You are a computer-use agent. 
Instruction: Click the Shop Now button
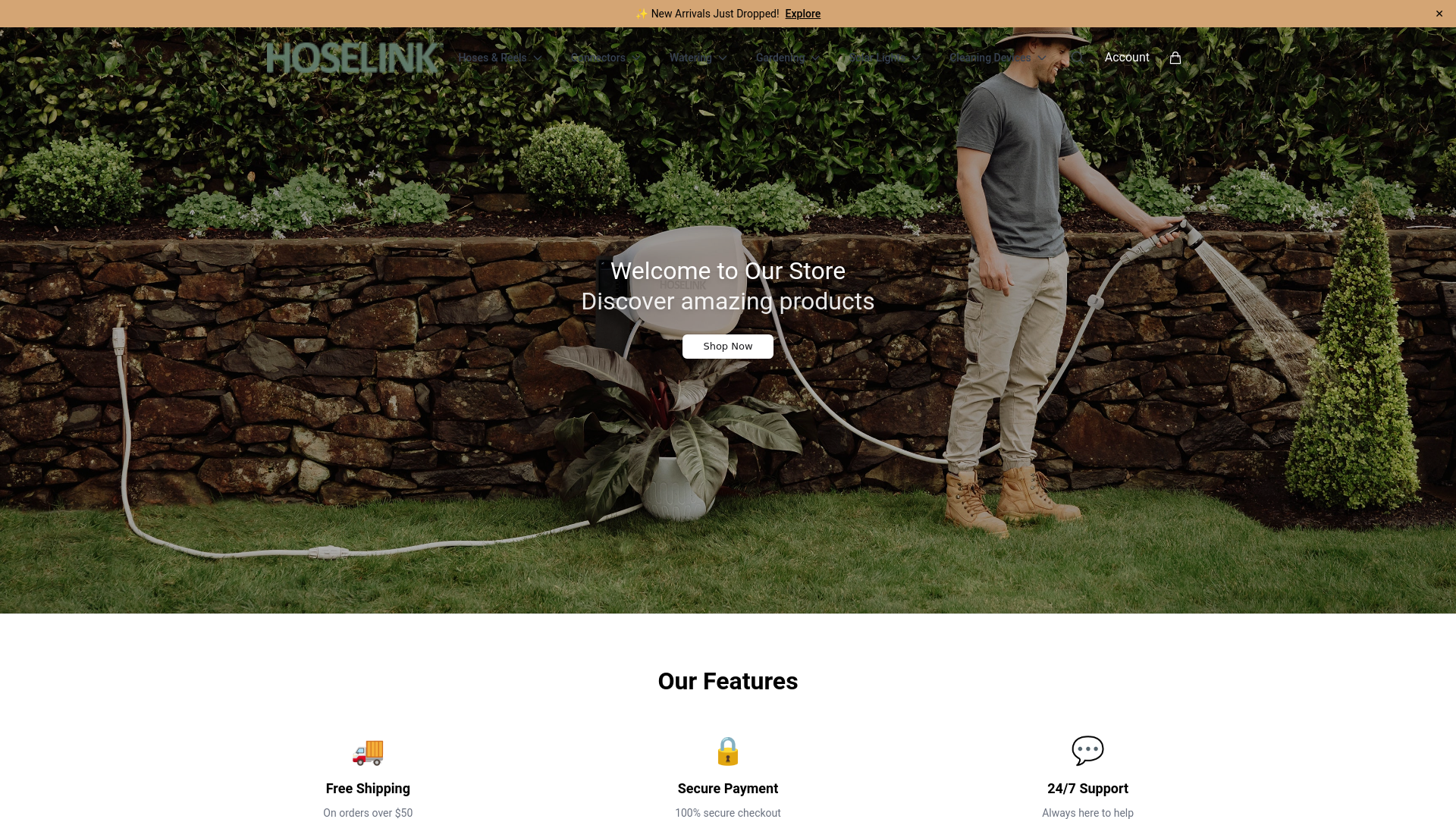click(727, 347)
